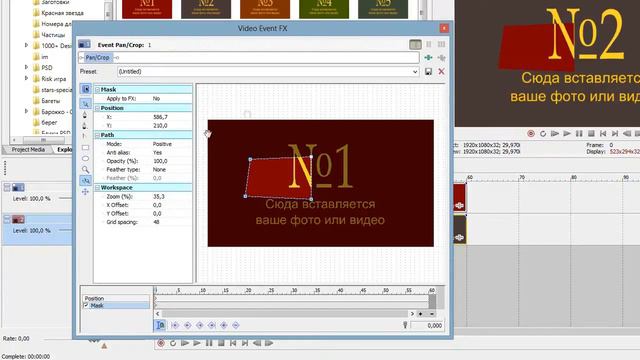Image resolution: width=640 pixels, height=360 pixels.
Task: Collapse the Path properties section
Action: click(x=98, y=135)
